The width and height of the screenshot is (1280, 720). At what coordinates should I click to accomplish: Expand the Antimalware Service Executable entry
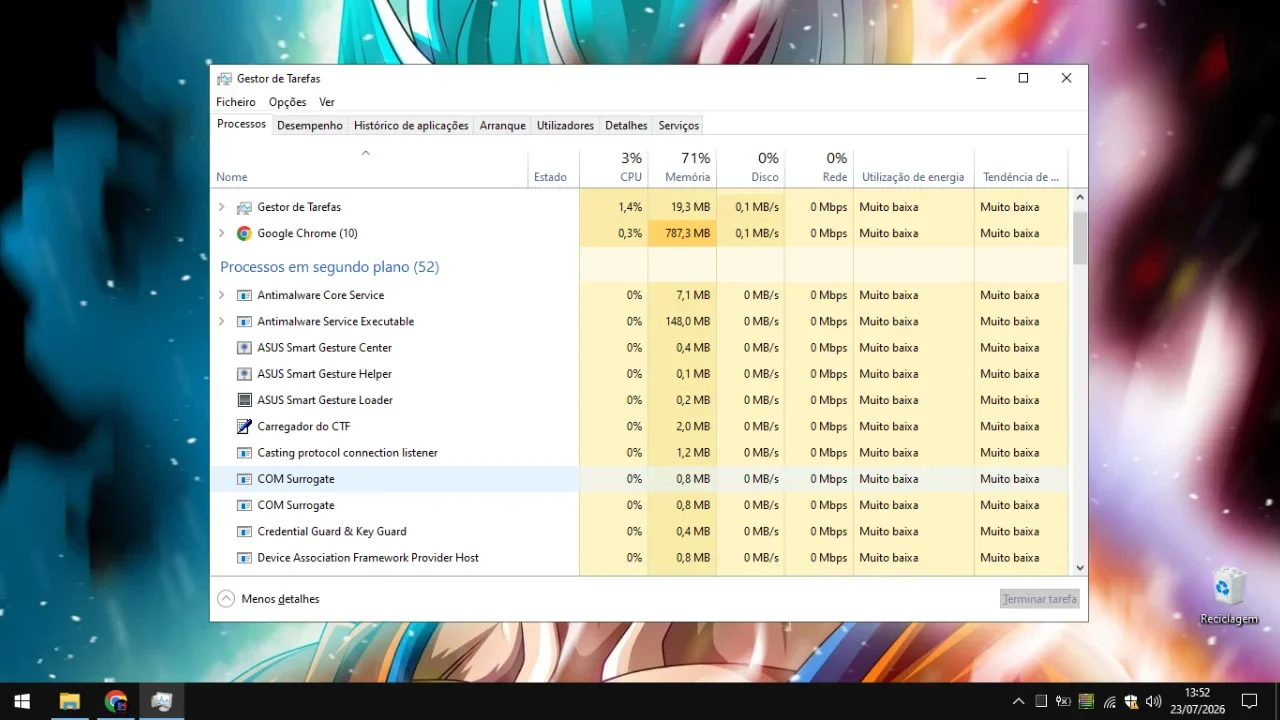point(222,321)
